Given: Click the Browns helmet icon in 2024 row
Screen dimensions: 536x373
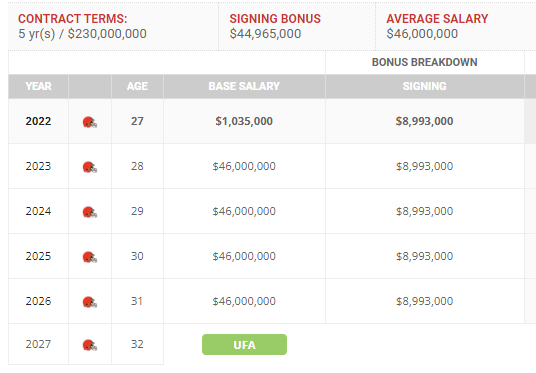Looking at the screenshot, I should (90, 212).
